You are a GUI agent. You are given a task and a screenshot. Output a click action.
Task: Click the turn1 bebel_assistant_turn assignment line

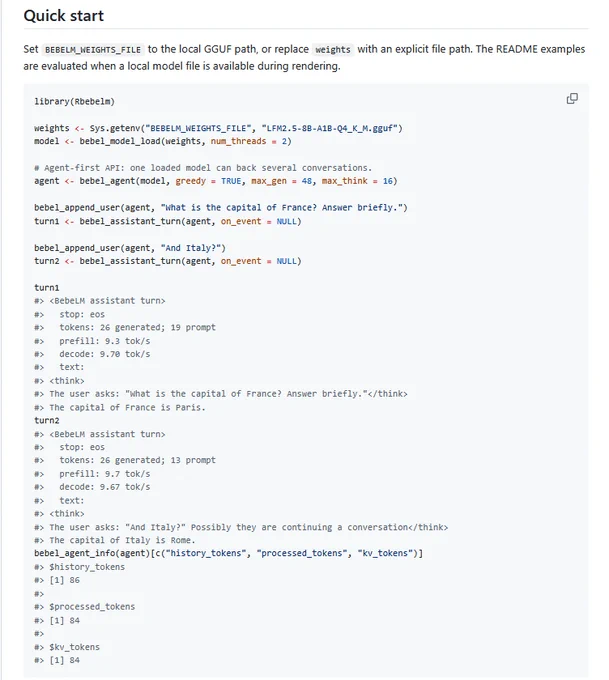[168, 221]
